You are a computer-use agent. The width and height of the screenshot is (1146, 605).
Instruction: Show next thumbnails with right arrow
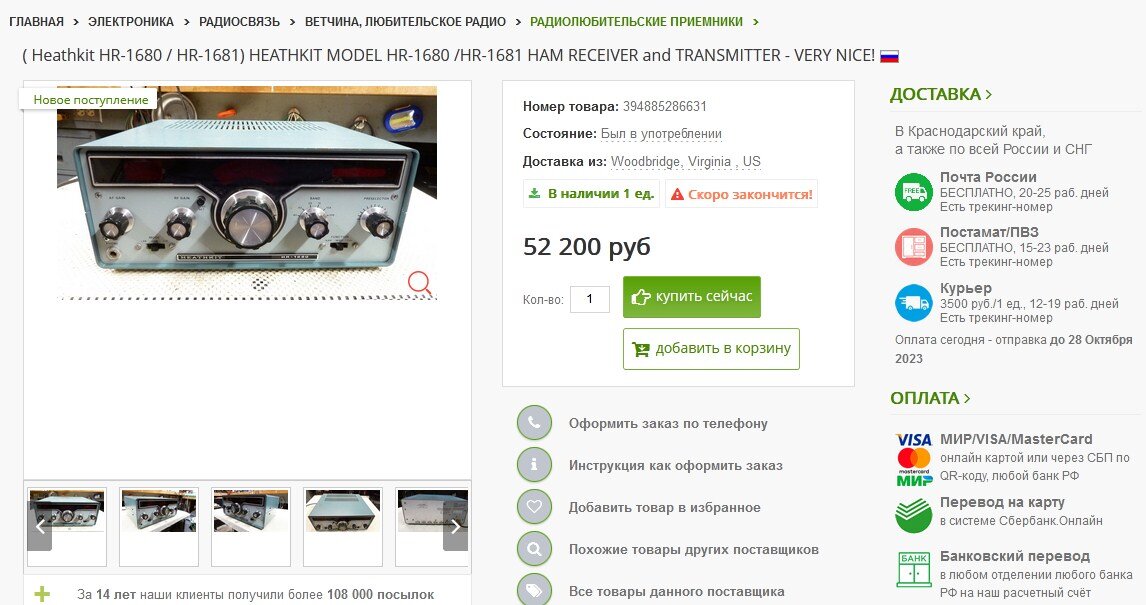point(455,526)
